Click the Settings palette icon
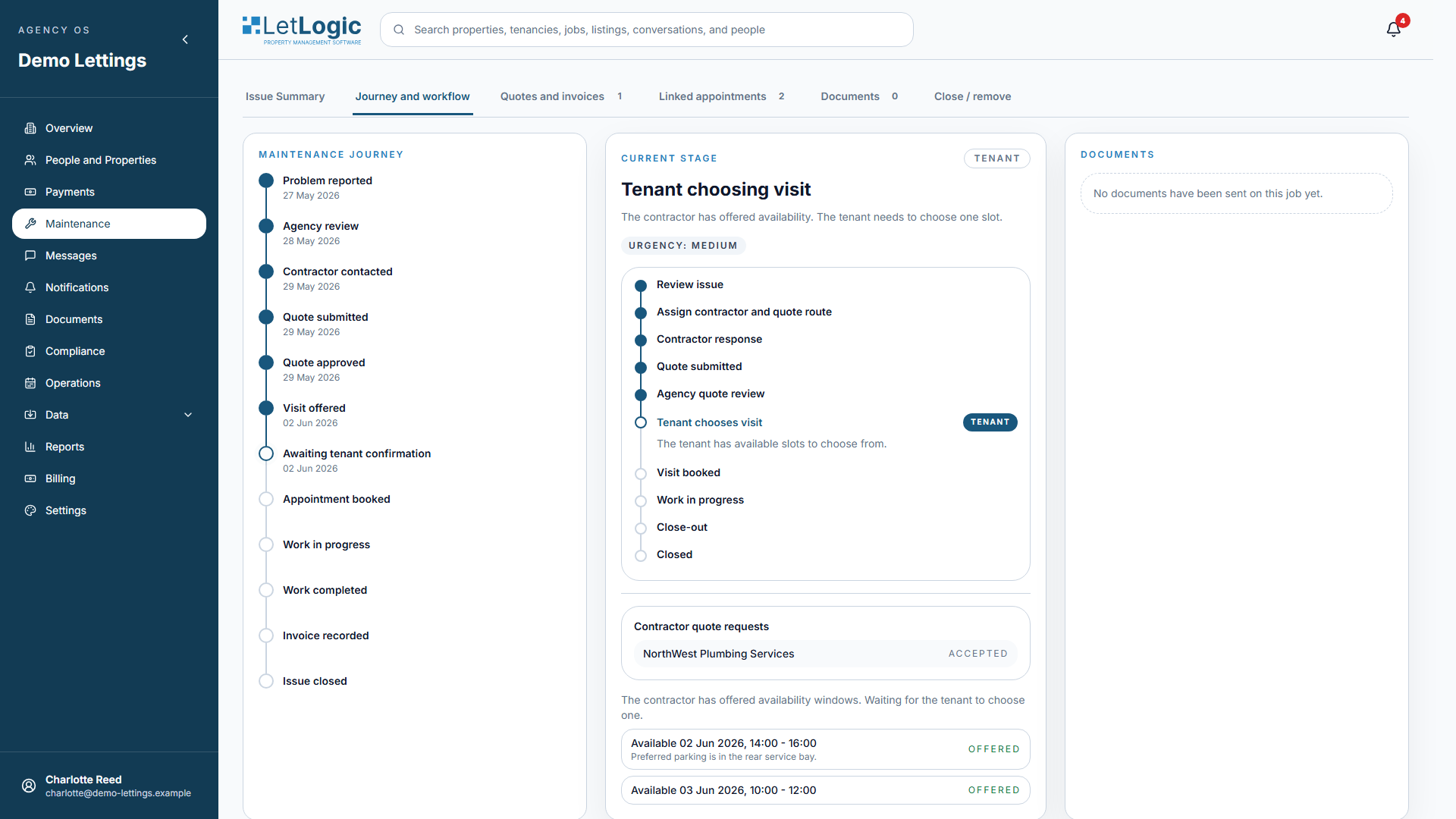 pyautogui.click(x=30, y=510)
